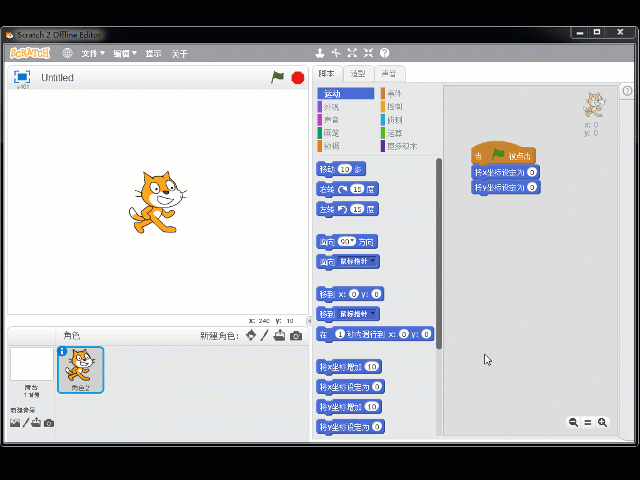
Task: Open the 提示 menu item
Action: coord(153,53)
